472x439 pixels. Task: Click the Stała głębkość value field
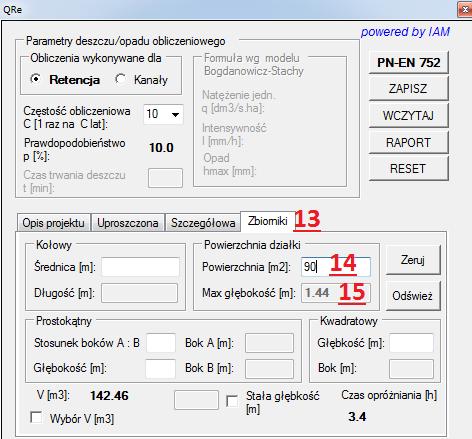(196, 400)
